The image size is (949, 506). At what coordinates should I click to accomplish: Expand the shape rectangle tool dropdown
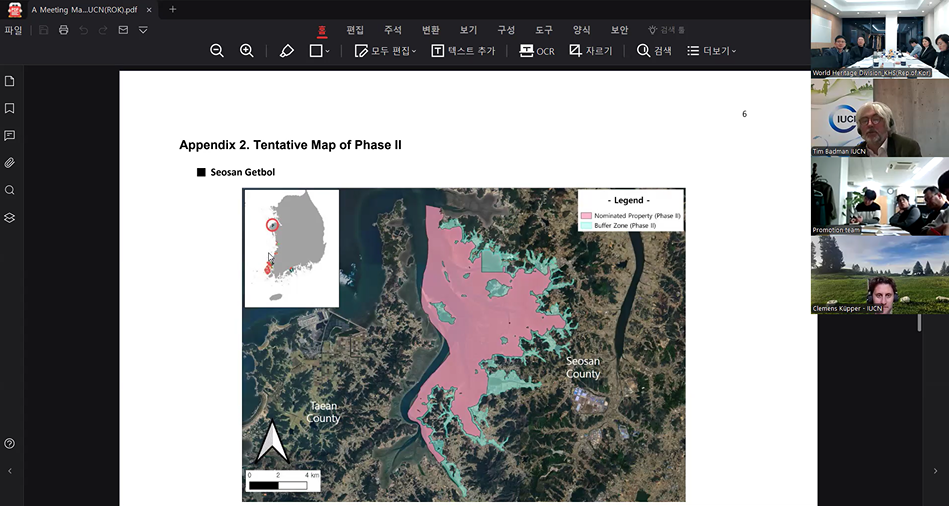(328, 51)
